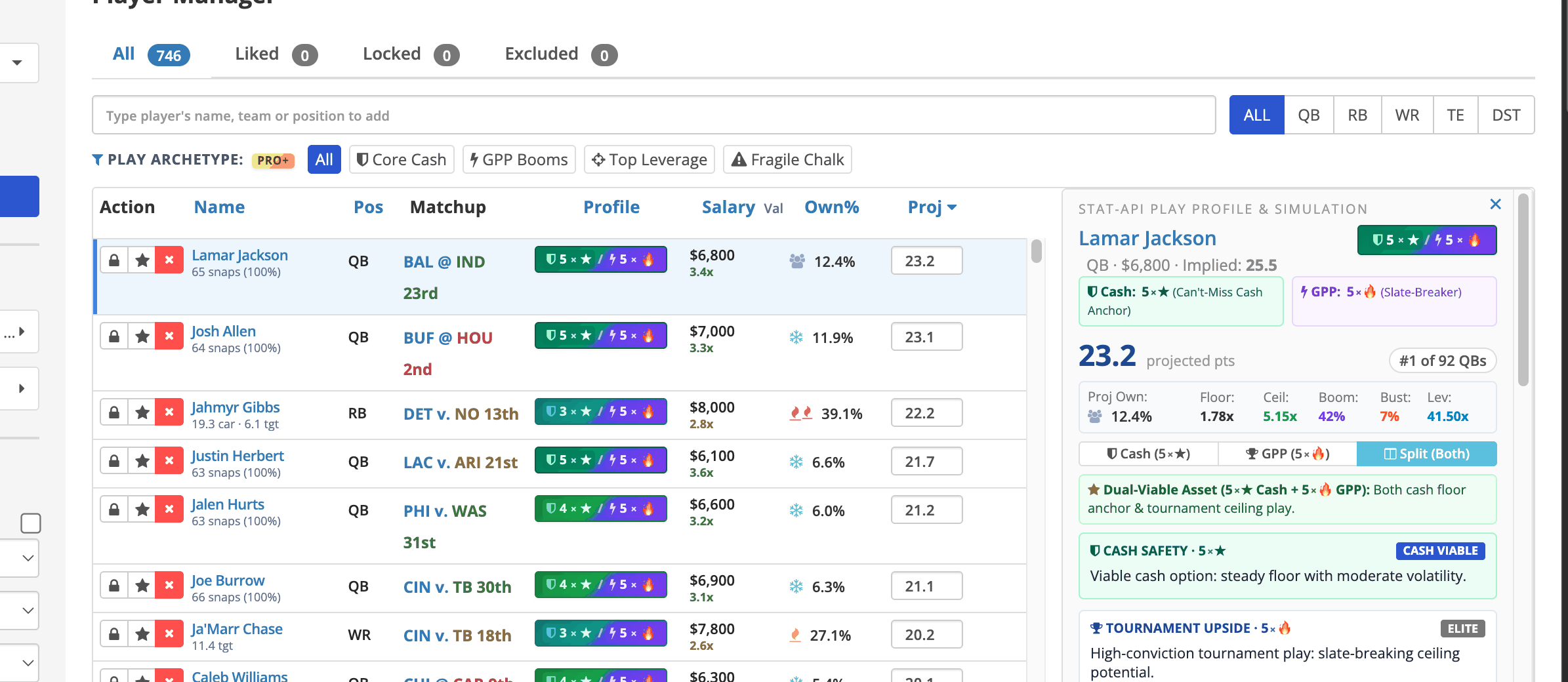Switch simulation view to Cash (5×★)
The image size is (1568, 682).
1148,454
